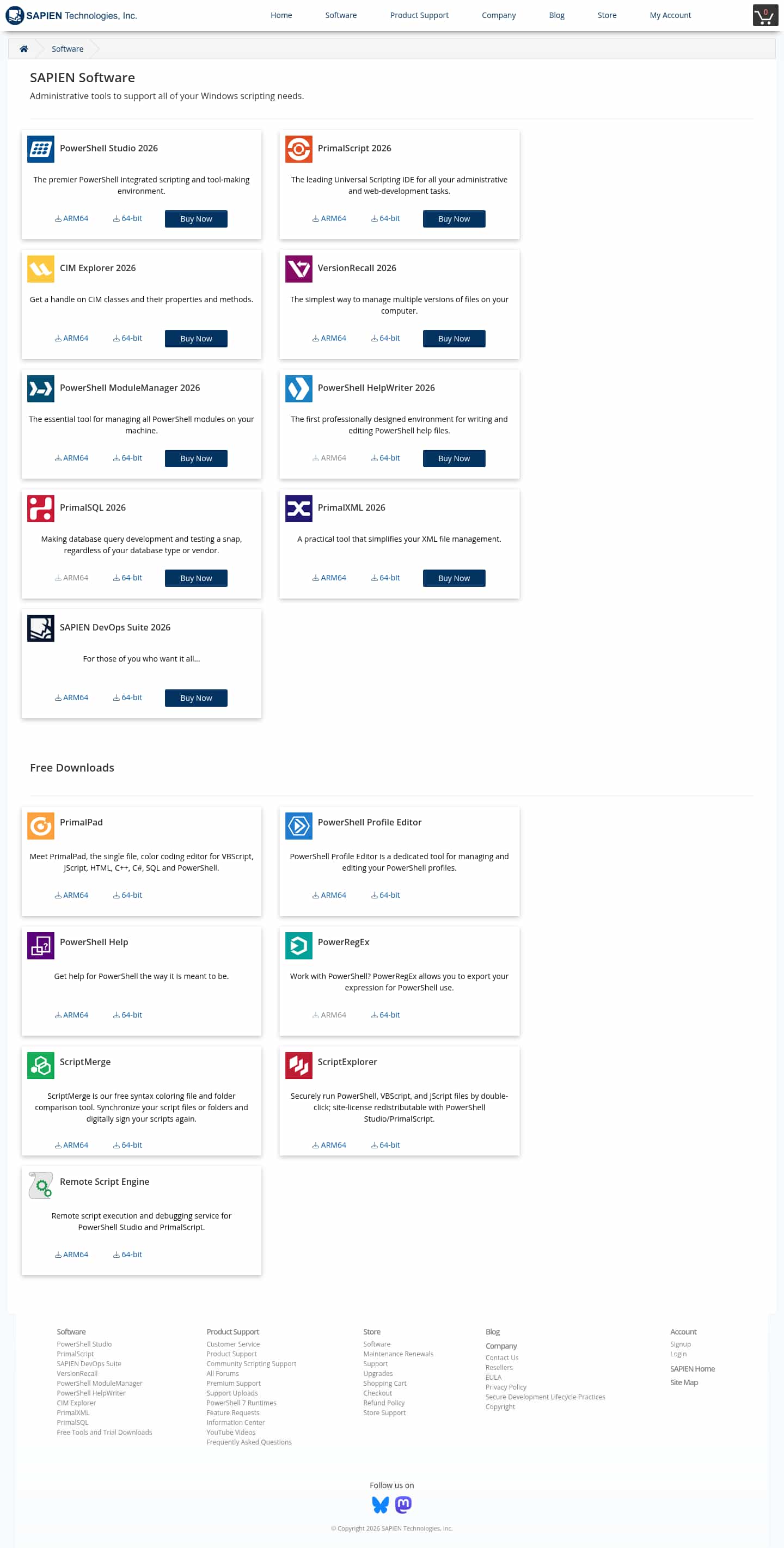This screenshot has width=784, height=1548.
Task: Open the Store menu in top navigation
Action: click(x=607, y=15)
